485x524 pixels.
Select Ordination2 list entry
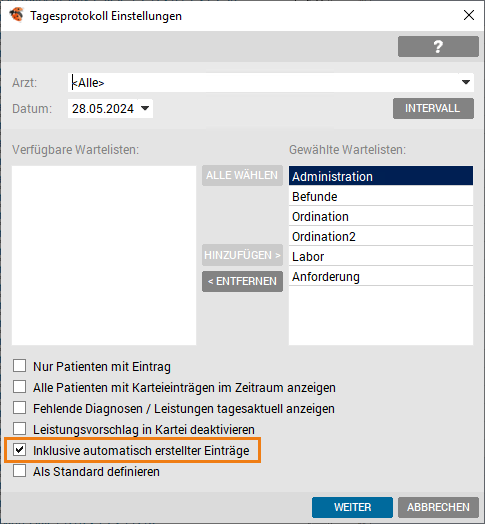pyautogui.click(x=381, y=237)
